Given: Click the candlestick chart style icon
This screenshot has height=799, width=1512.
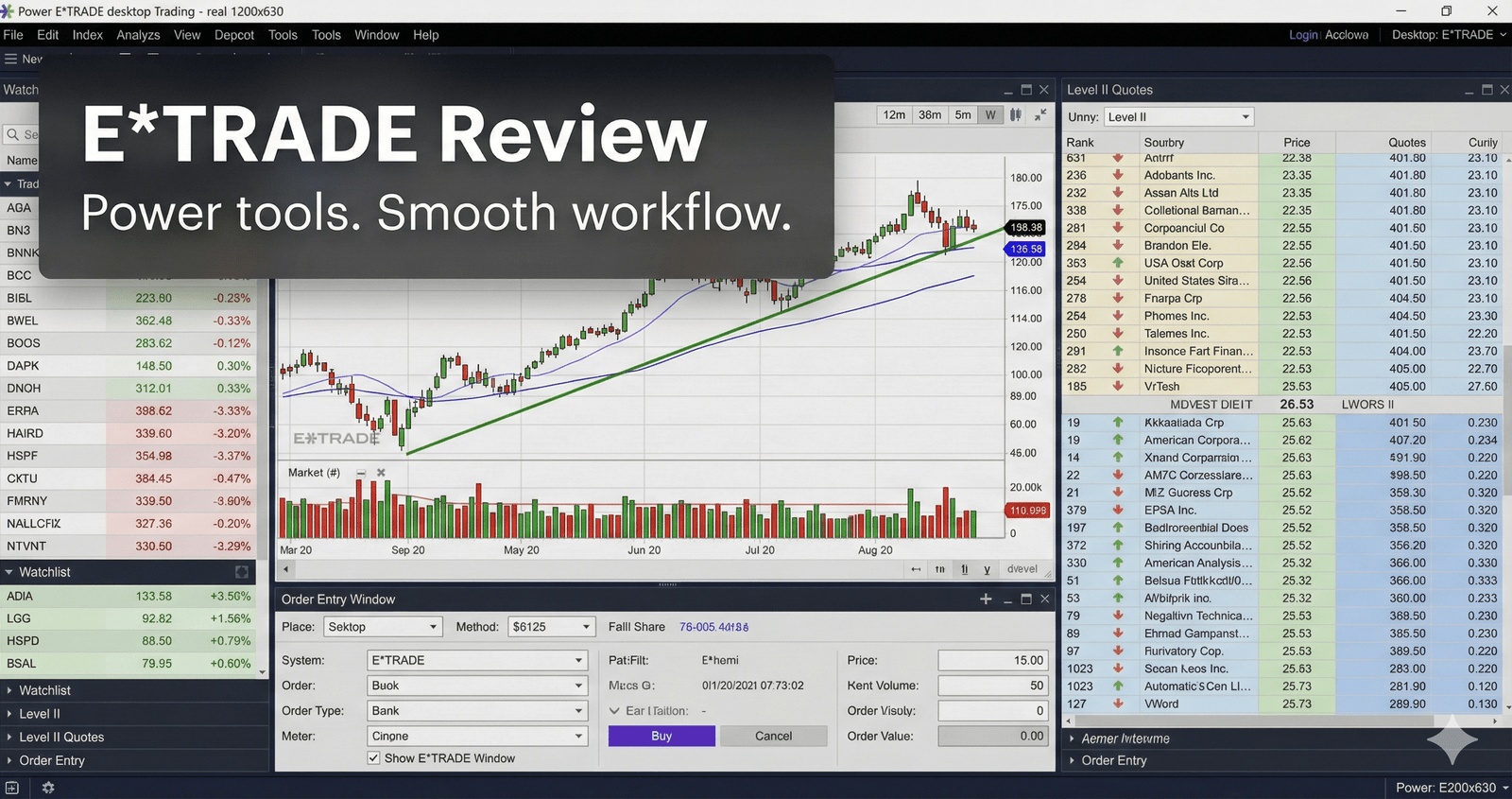Looking at the screenshot, I should coord(1015,114).
